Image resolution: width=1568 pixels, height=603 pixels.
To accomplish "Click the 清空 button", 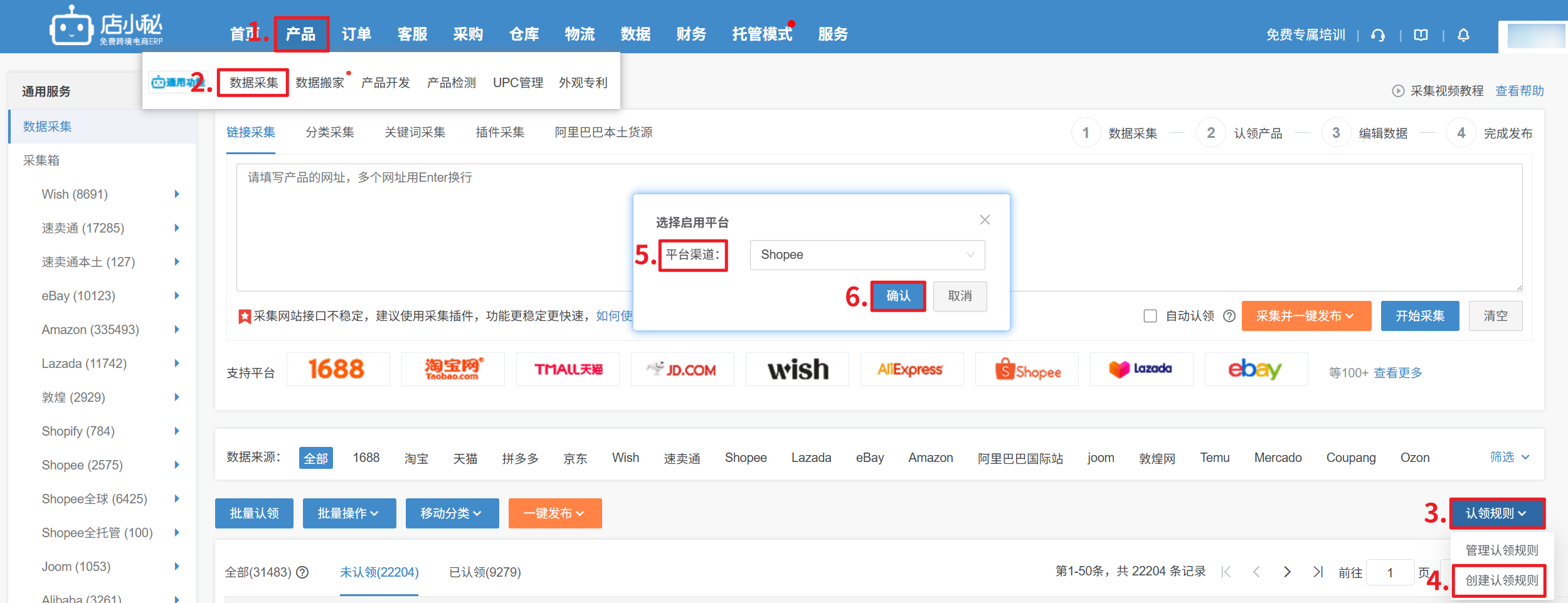I will click(1495, 316).
